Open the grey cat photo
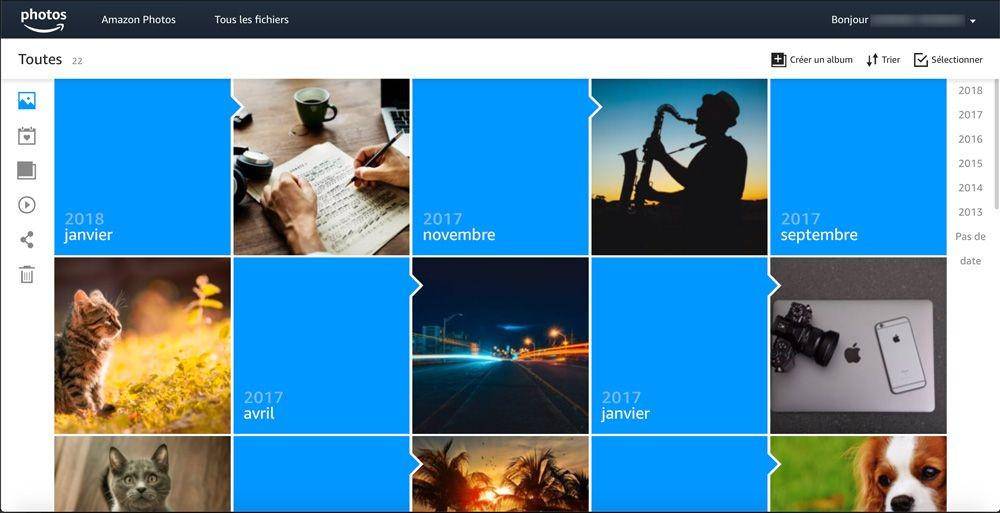The height and width of the screenshot is (513, 1000). (142, 473)
